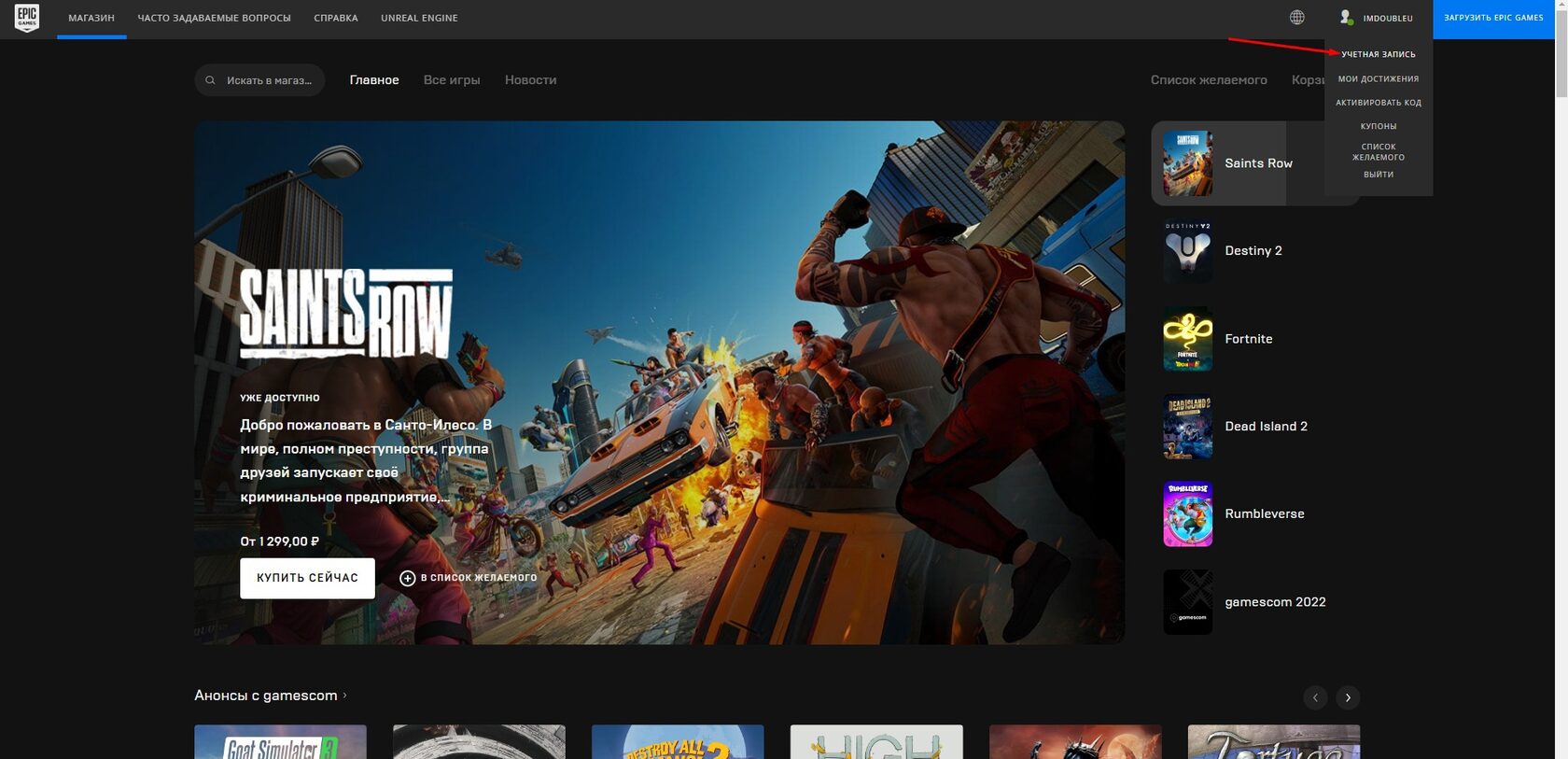1568x759 pixels.
Task: Select Dead Island 2 thumbnail in sidebar
Action: coord(1187,427)
